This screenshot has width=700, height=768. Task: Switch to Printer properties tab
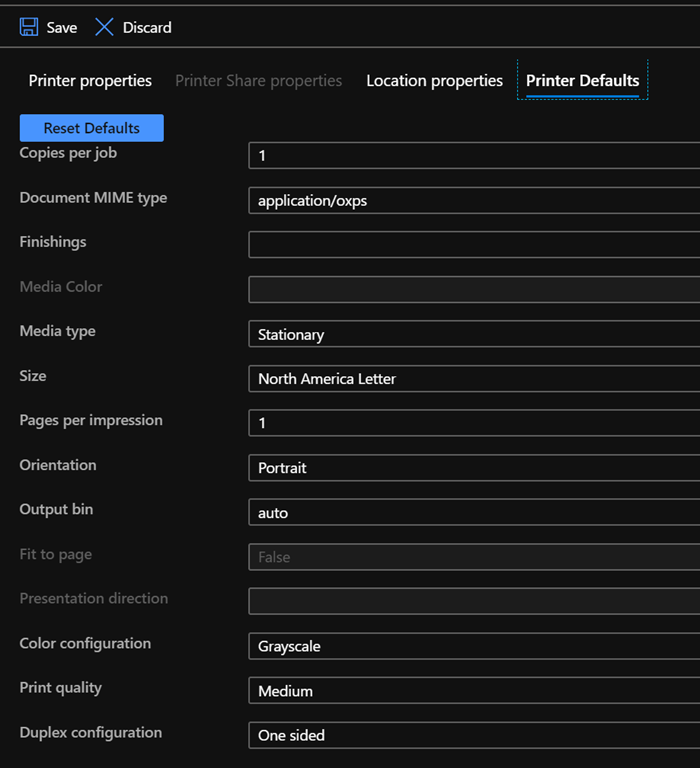pyautogui.click(x=90, y=81)
